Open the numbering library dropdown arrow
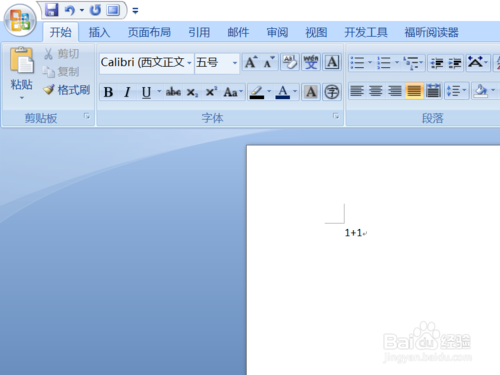The image size is (500, 375). tap(397, 62)
